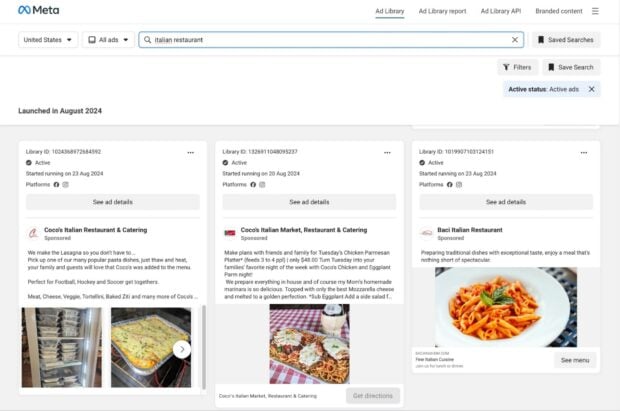Click Instagram platform icon on Coco's Italian Market ad
This screenshot has width=620, height=411.
262,185
